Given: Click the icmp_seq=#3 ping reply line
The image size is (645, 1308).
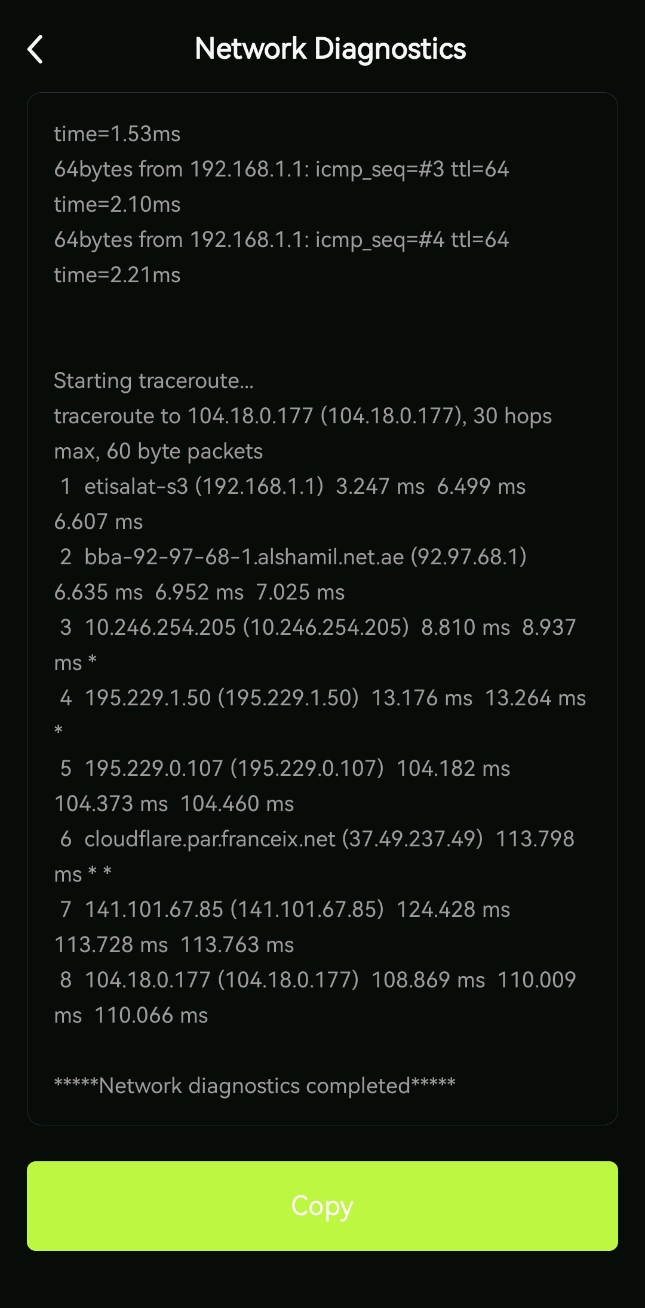Looking at the screenshot, I should 282,170.
